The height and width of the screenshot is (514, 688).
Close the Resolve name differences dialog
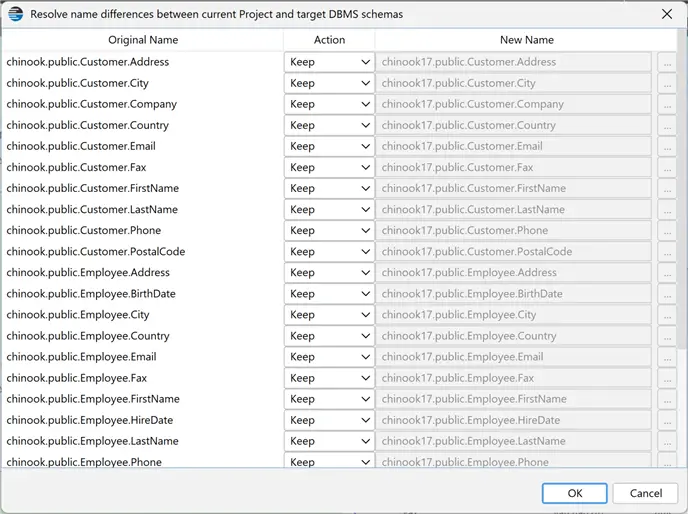pyautogui.click(x=667, y=14)
